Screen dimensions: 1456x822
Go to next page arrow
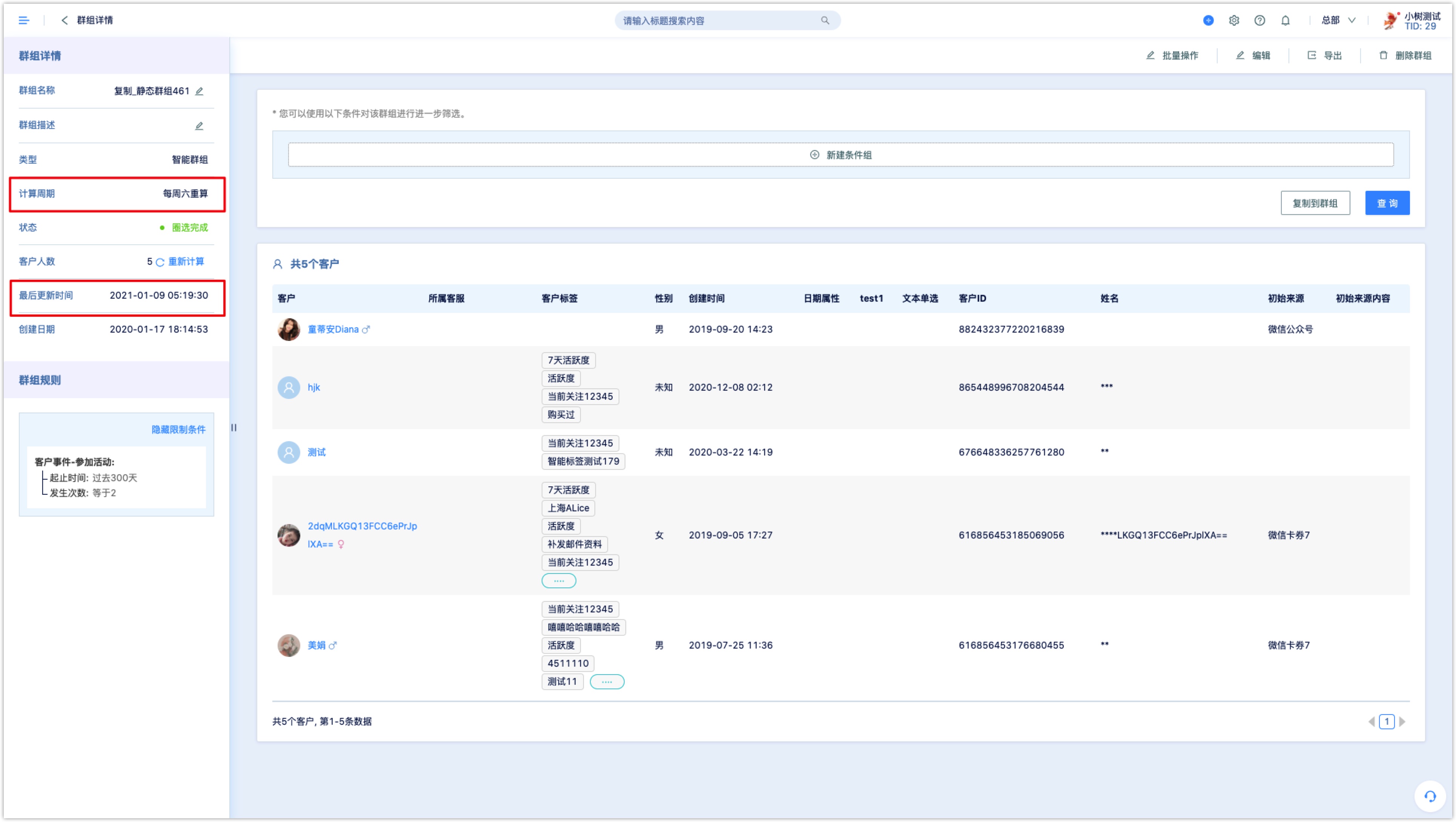[x=1402, y=721]
